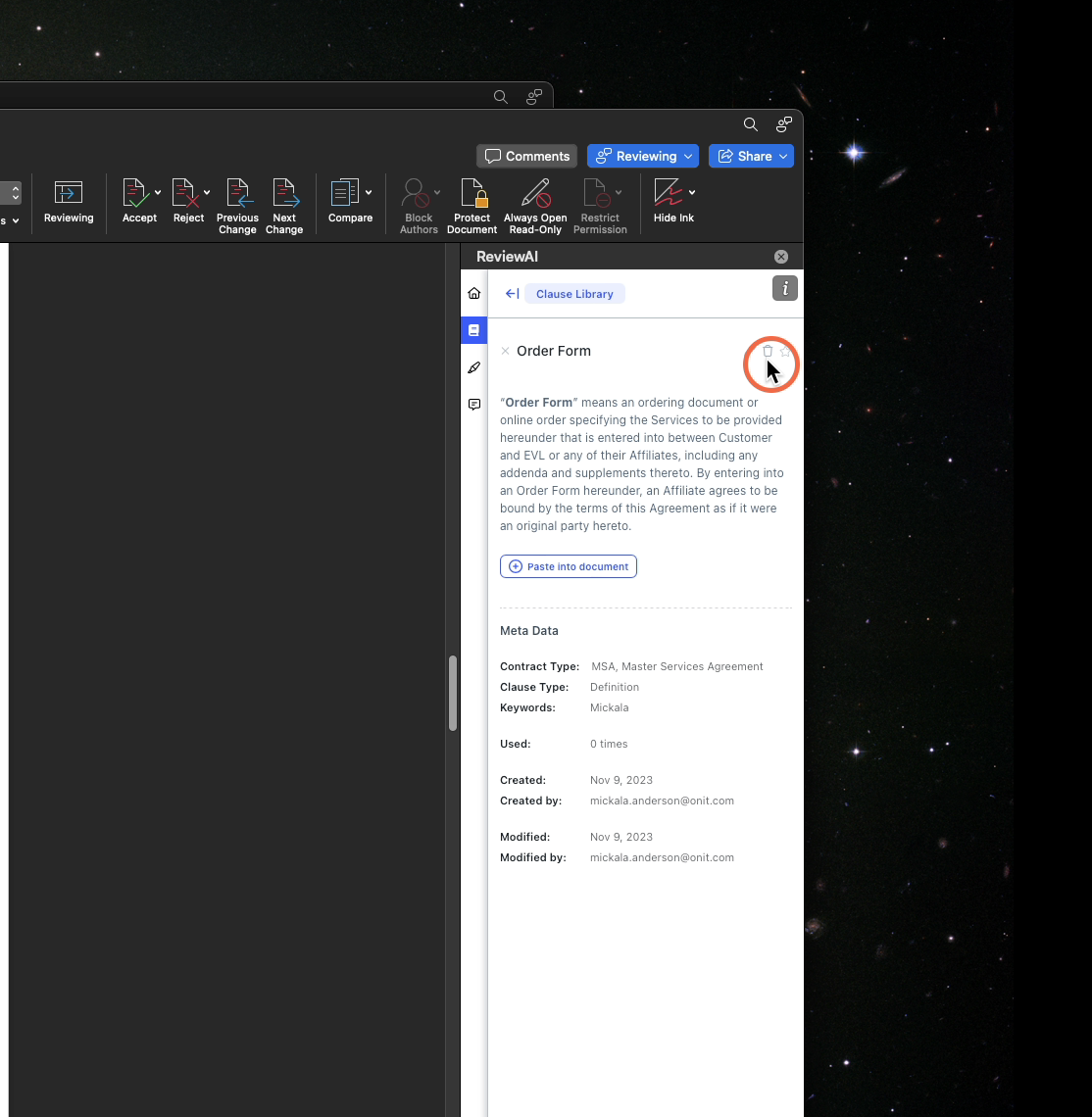The width and height of the screenshot is (1092, 1117).
Task: Click the created-by email mickala.anderson@onit.com
Action: 663,801
